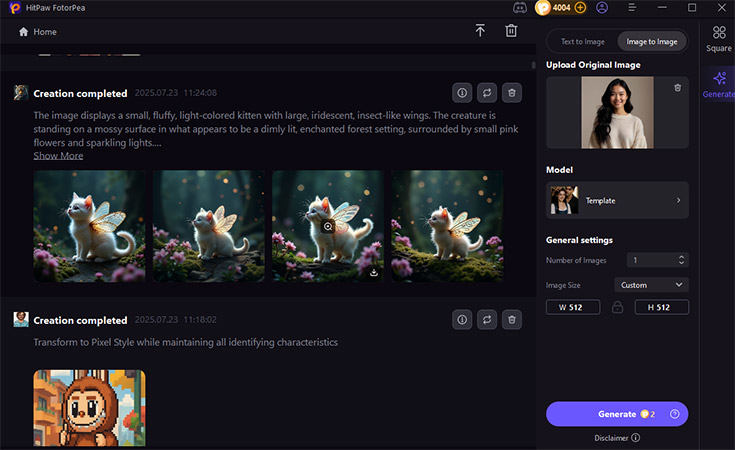The image size is (735, 450).
Task: Click the add credits plus icon
Action: [581, 7]
